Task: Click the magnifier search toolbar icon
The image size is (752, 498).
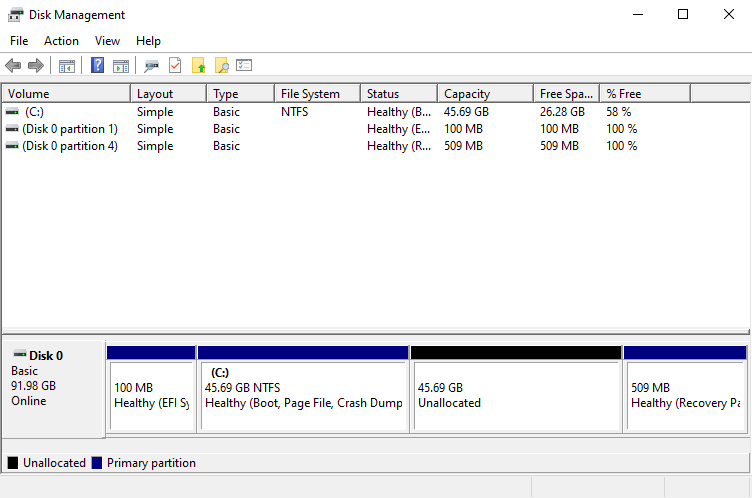Action: 221,66
